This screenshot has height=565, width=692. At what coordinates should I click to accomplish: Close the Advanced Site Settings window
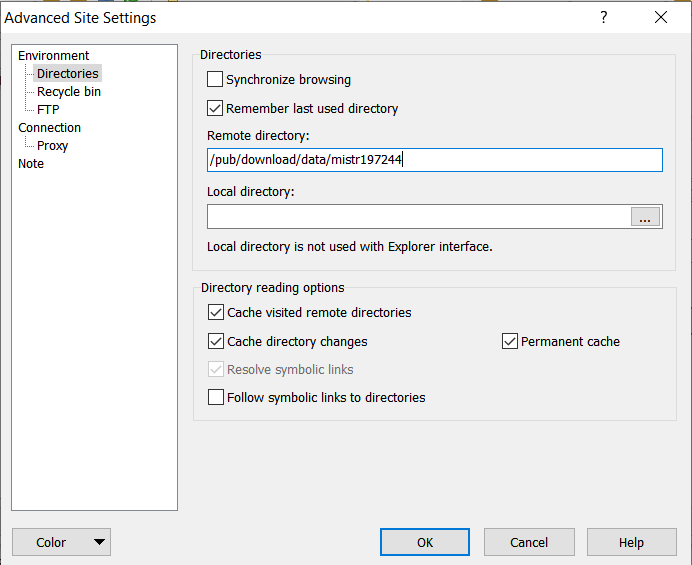661,18
